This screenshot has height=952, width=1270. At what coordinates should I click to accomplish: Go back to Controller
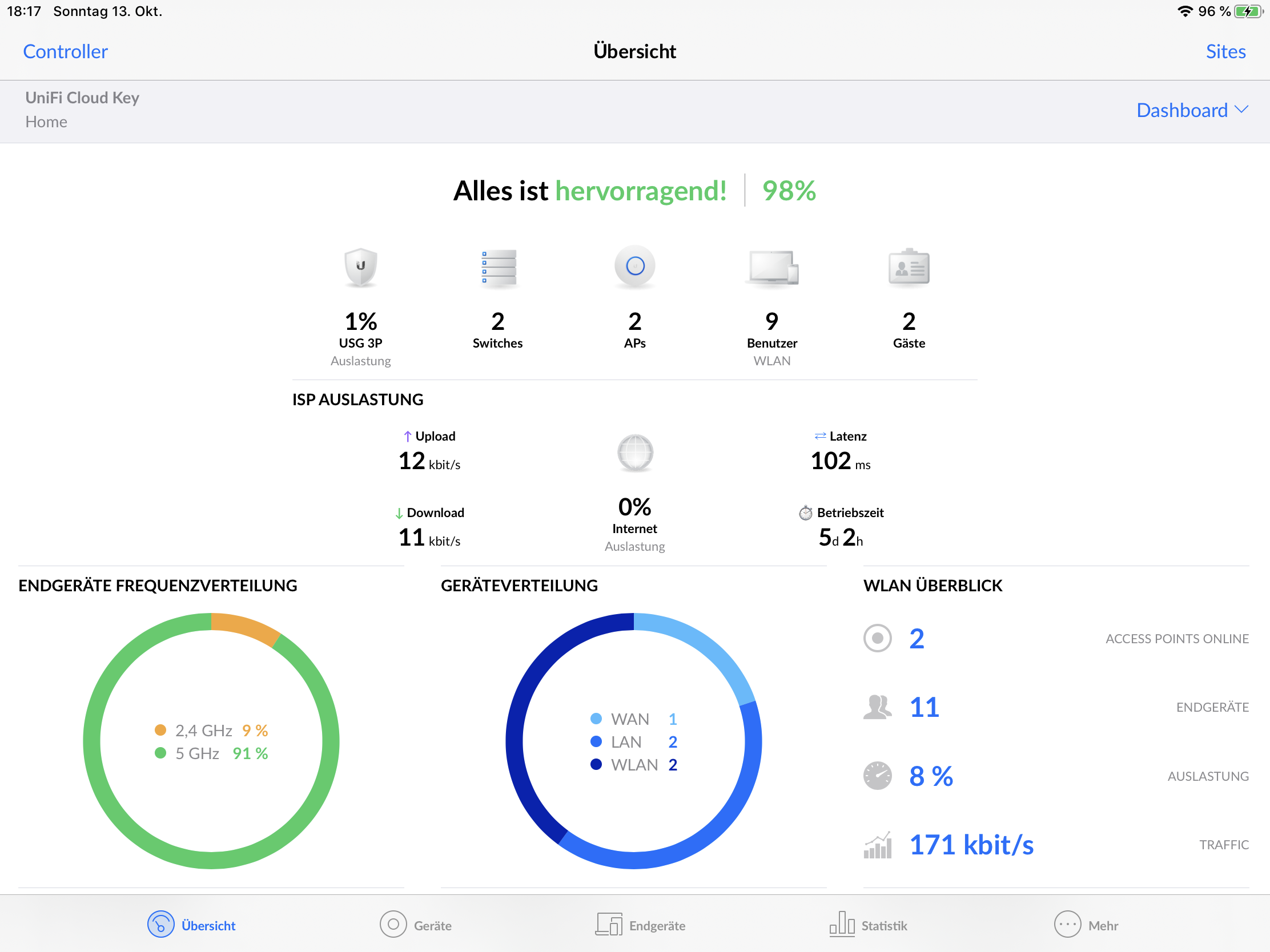[x=65, y=51]
